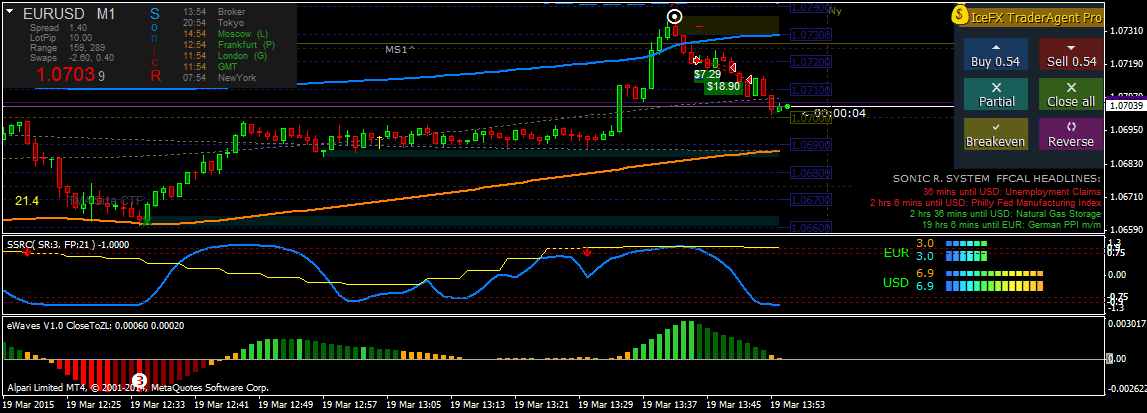Click the 11:54 GMT time row
Screen dimensions: 1147x413
210,66
